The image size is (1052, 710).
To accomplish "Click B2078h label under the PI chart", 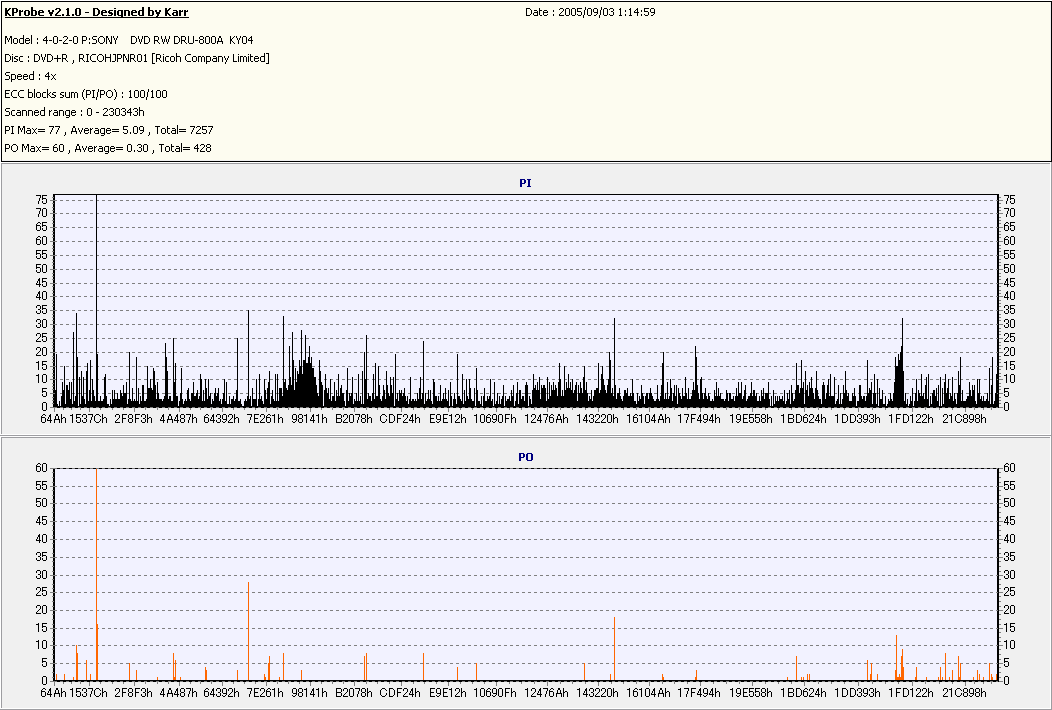I will 354,419.
